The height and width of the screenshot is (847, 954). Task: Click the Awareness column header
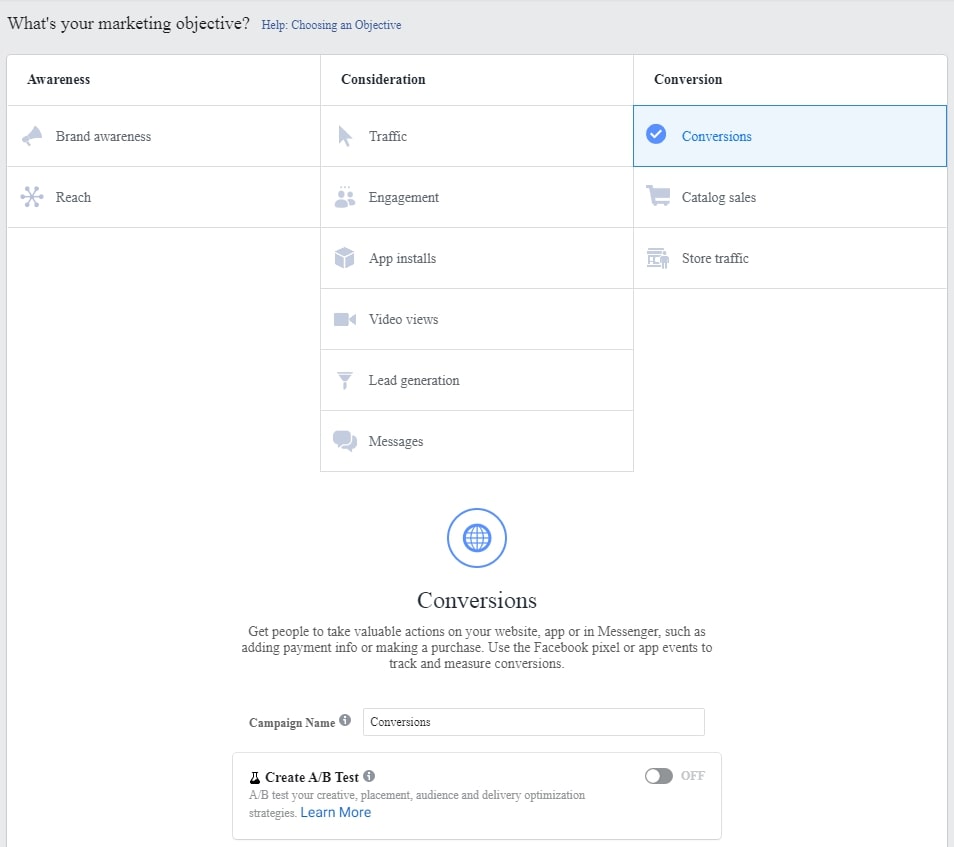point(58,79)
